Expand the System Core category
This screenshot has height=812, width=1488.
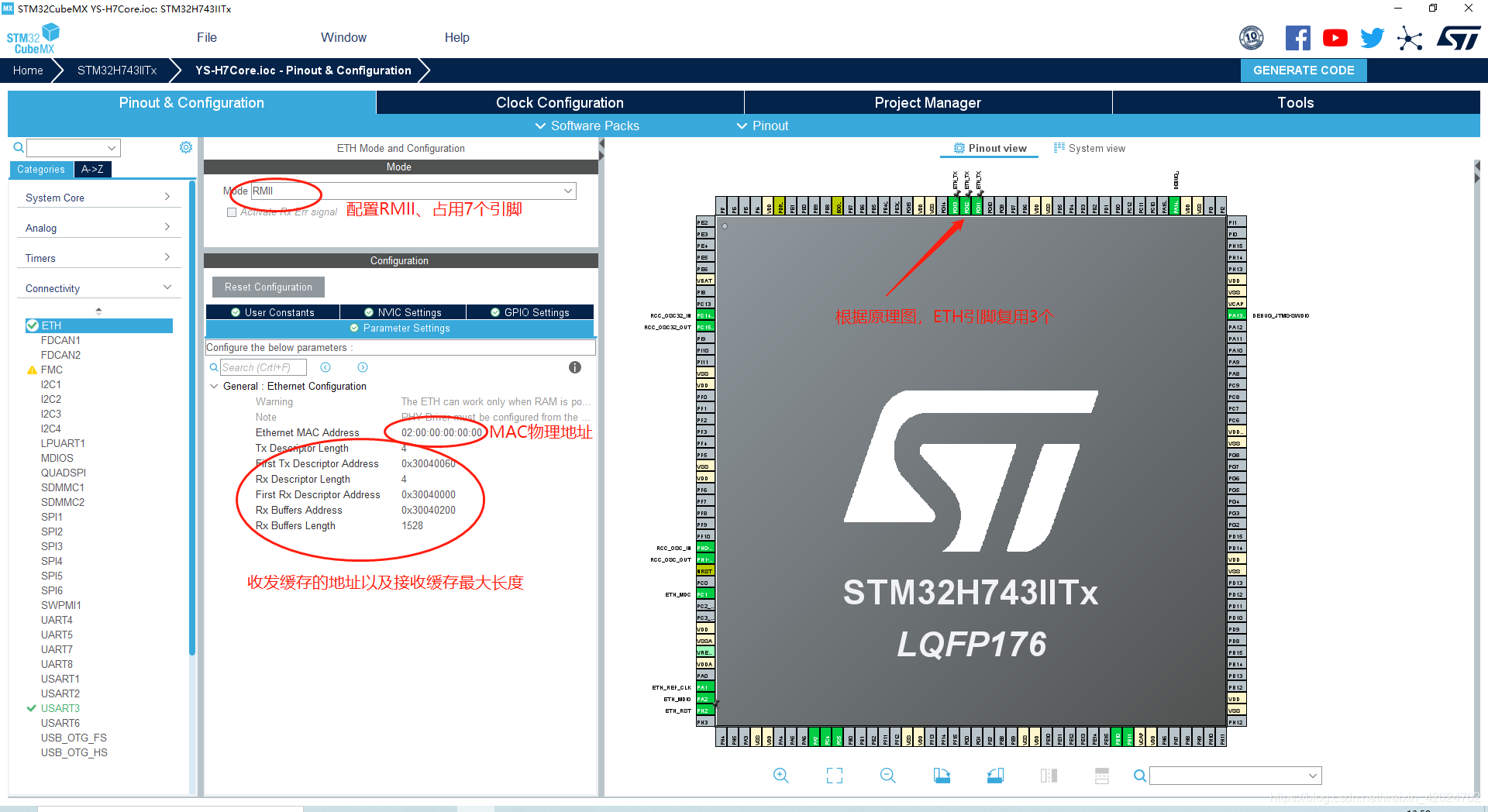click(x=98, y=198)
